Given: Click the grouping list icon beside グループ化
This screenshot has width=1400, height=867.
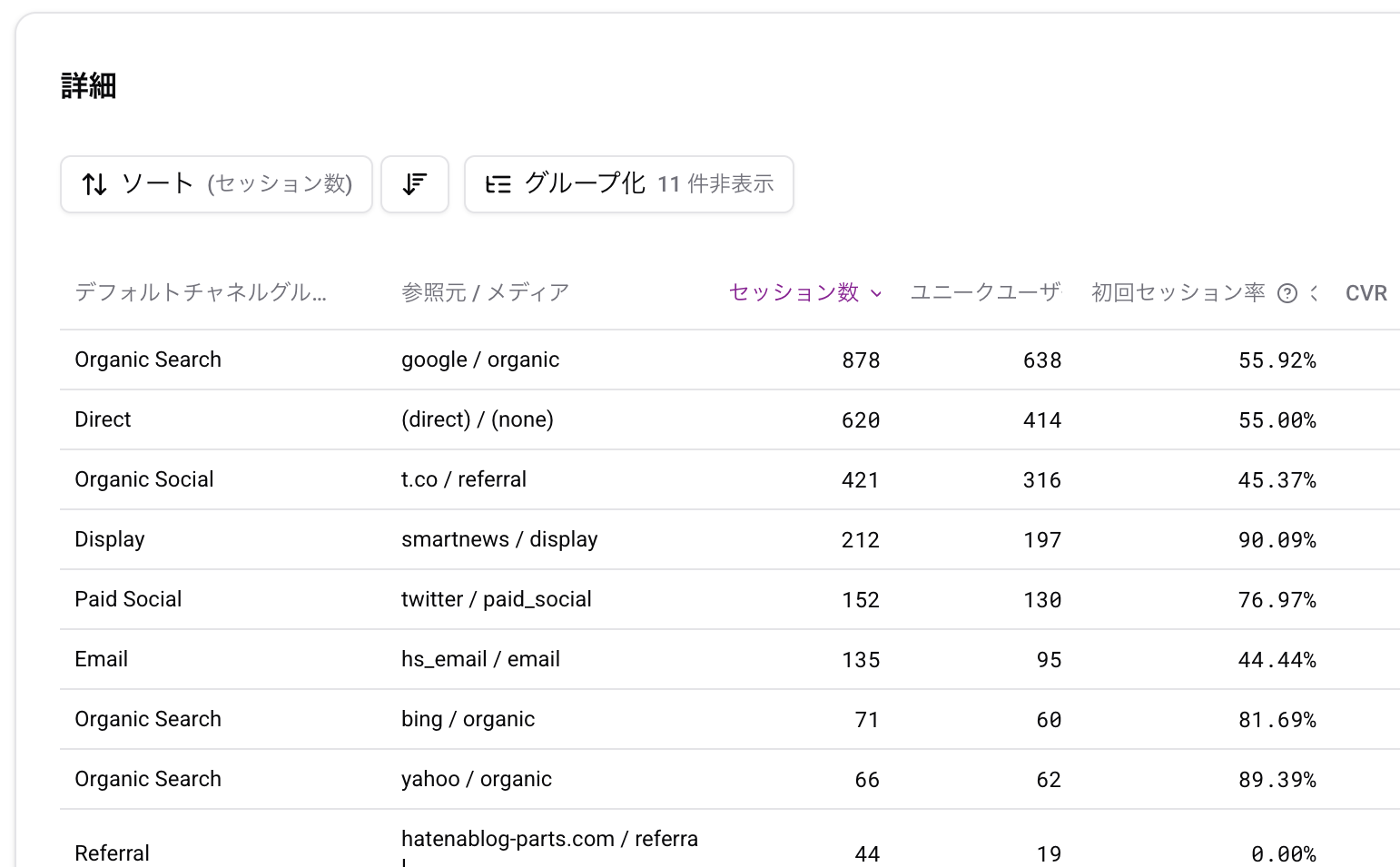Looking at the screenshot, I should pos(498,184).
